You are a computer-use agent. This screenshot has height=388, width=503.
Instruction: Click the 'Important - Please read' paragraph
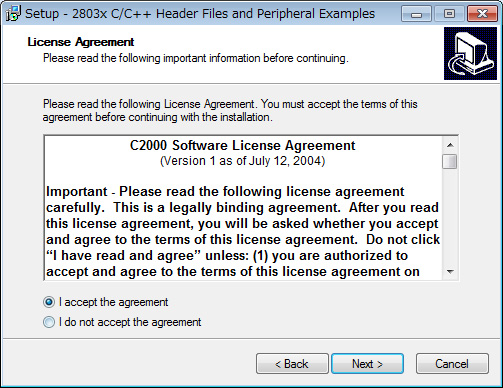coord(243,232)
